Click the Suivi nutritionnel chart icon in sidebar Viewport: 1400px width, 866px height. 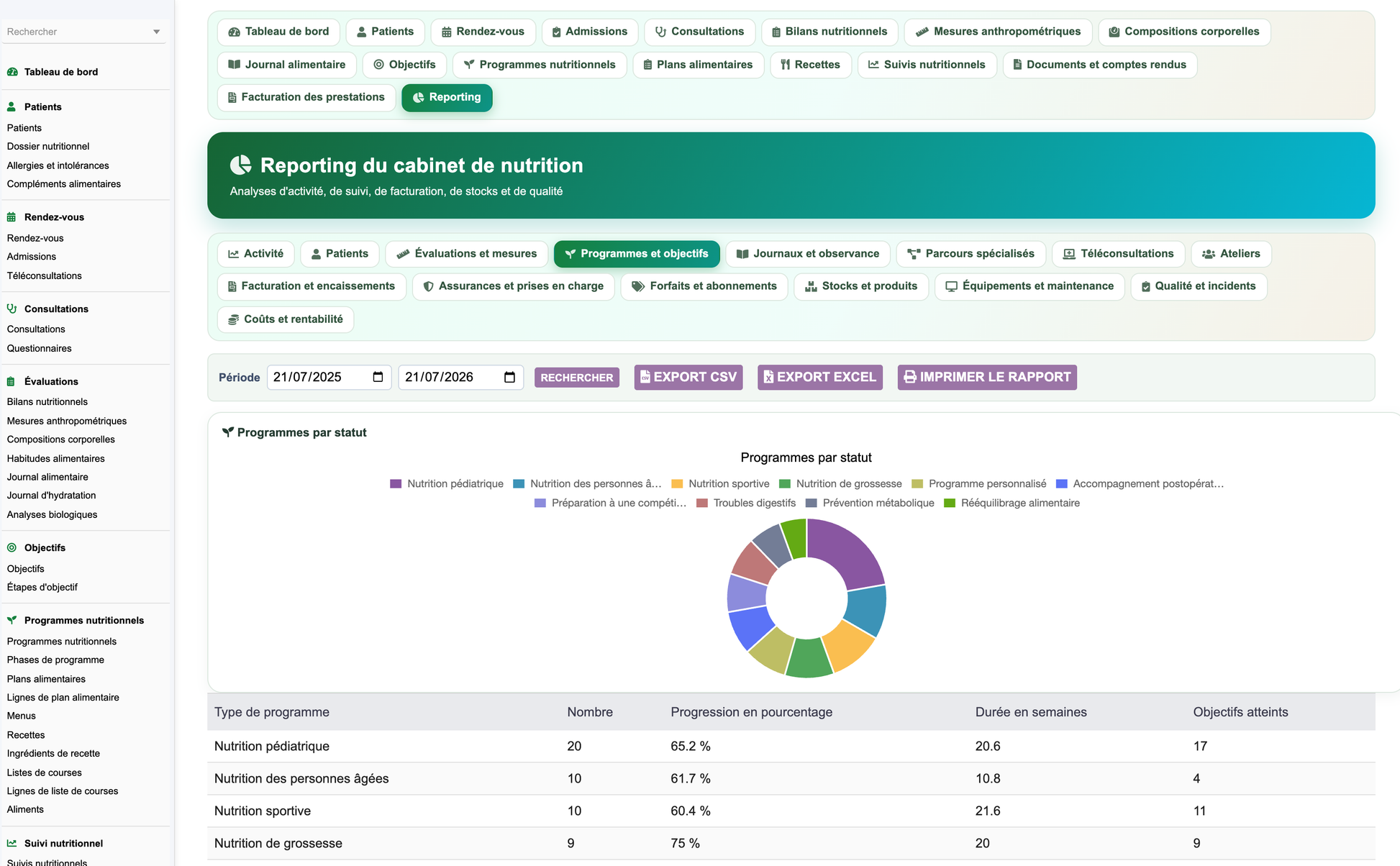[12, 843]
